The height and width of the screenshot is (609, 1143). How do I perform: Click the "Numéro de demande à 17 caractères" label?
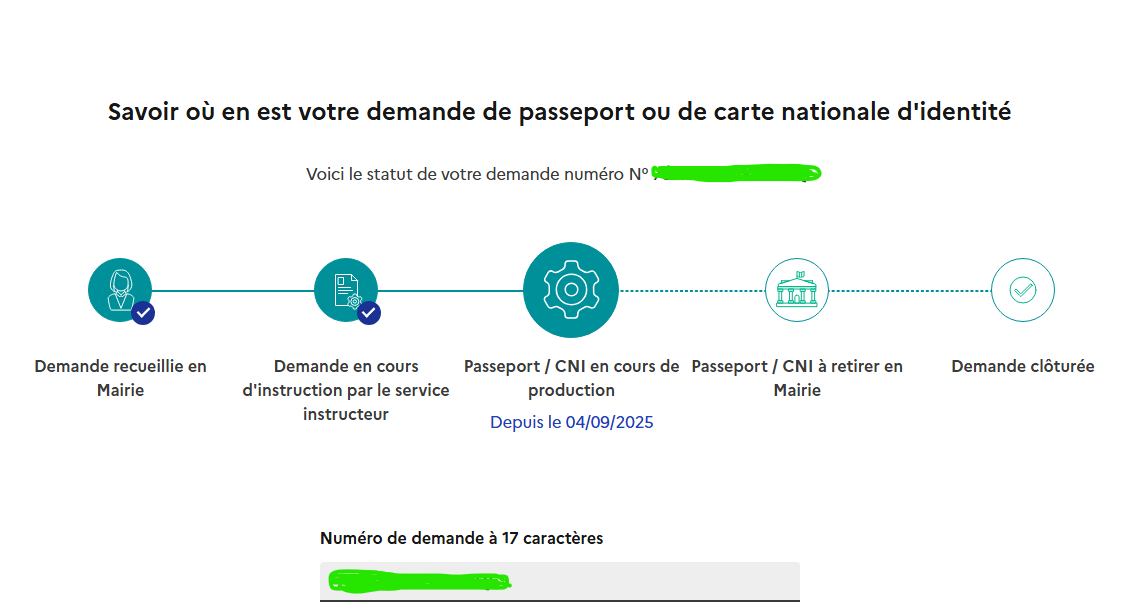coord(461,538)
